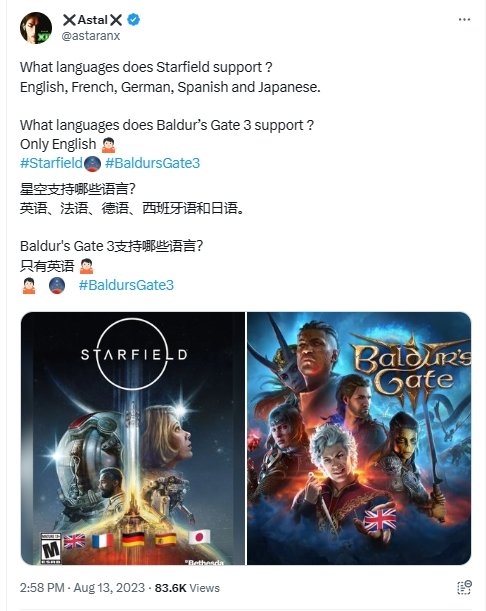Click the Starfield planet hashtag emoji icon
The width and height of the screenshot is (486, 611).
[x=92, y=163]
